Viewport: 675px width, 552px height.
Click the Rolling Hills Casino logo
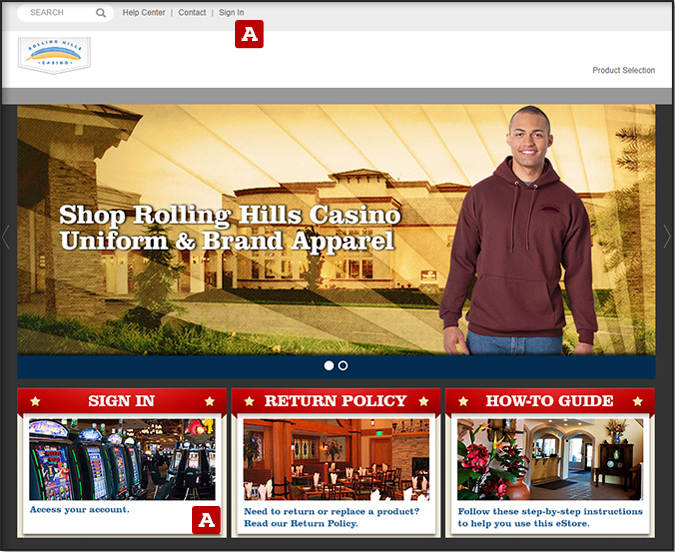click(54, 56)
